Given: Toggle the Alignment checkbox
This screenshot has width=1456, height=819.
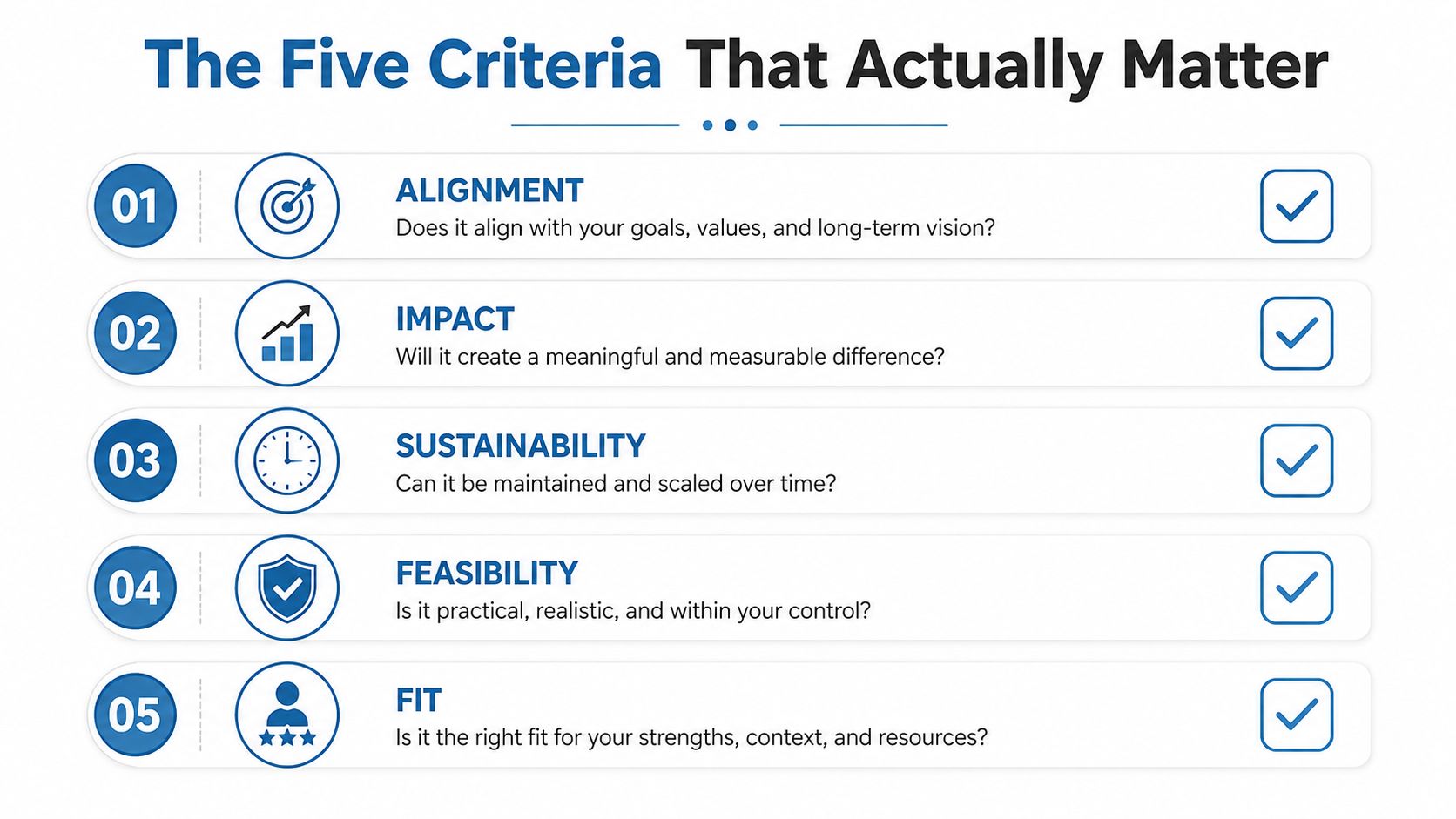Looking at the screenshot, I should tap(1297, 206).
